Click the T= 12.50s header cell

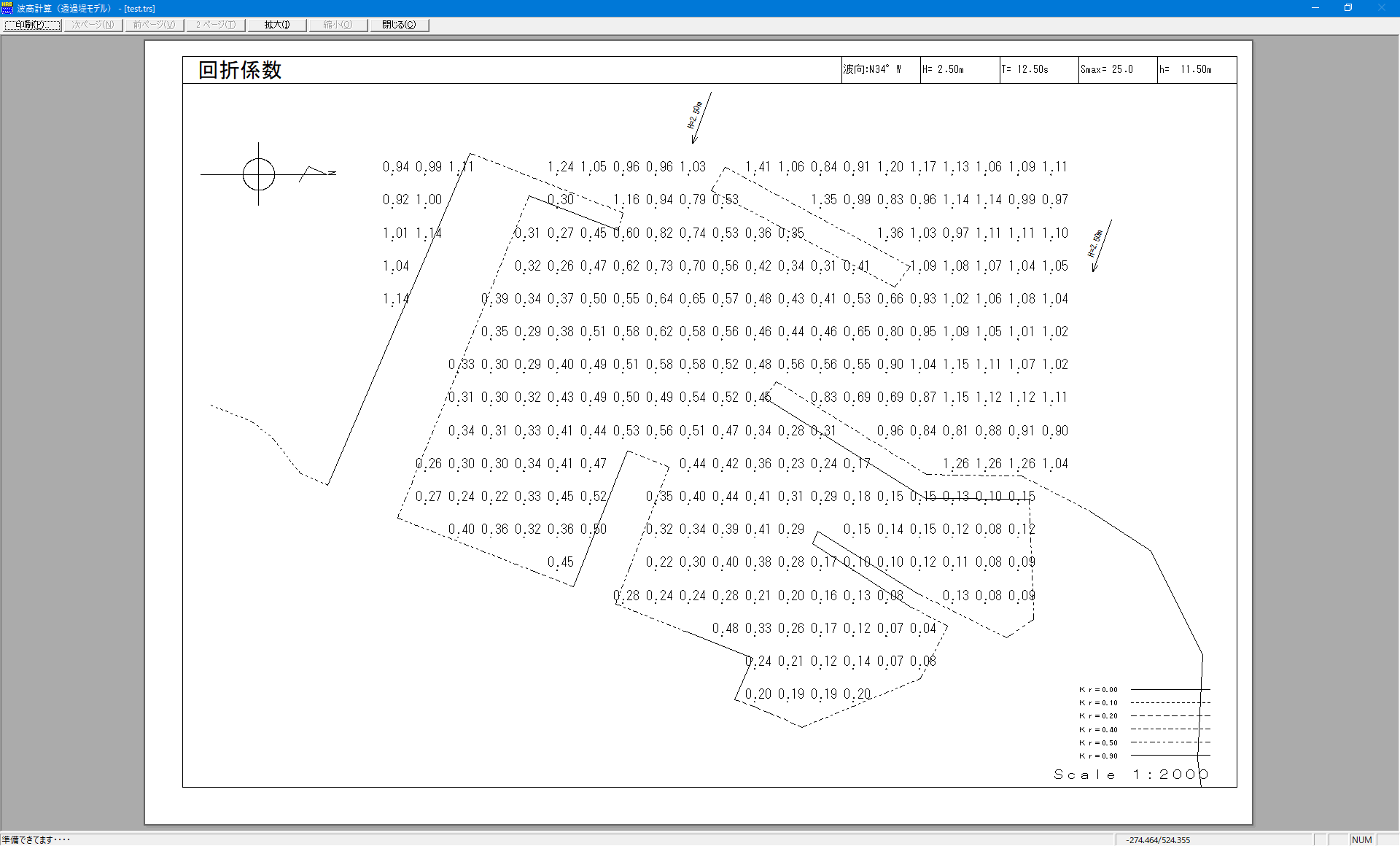pos(1039,70)
